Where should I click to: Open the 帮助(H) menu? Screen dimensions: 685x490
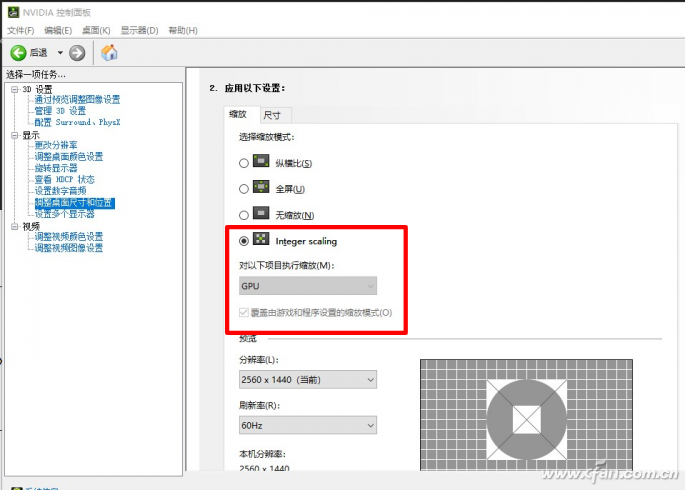(183, 31)
